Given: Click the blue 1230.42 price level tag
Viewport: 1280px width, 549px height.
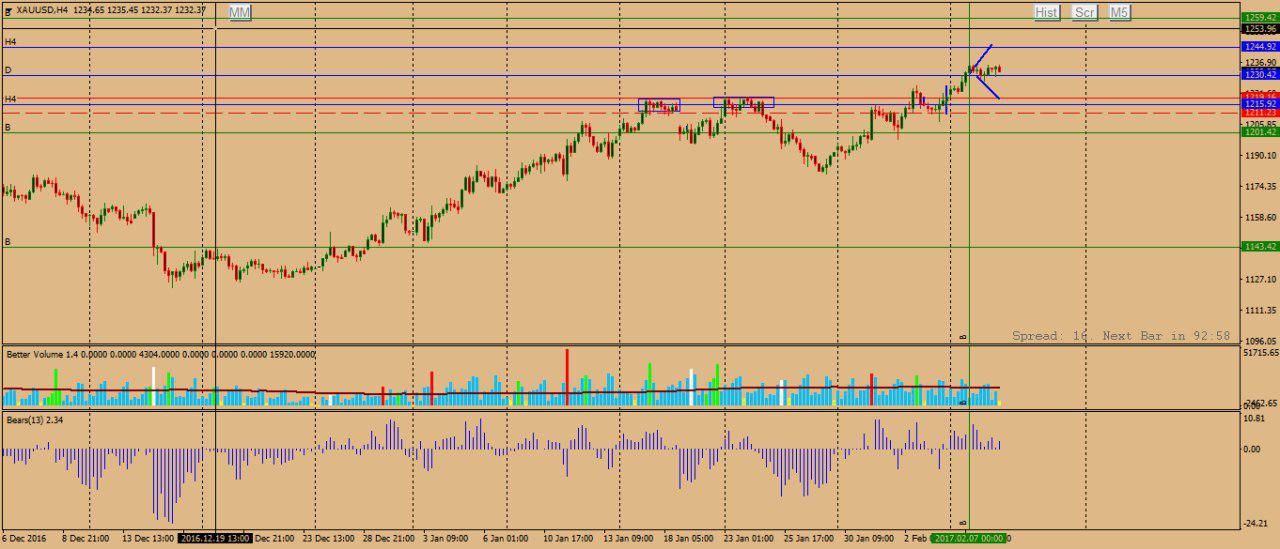Looking at the screenshot, I should coord(1259,75).
